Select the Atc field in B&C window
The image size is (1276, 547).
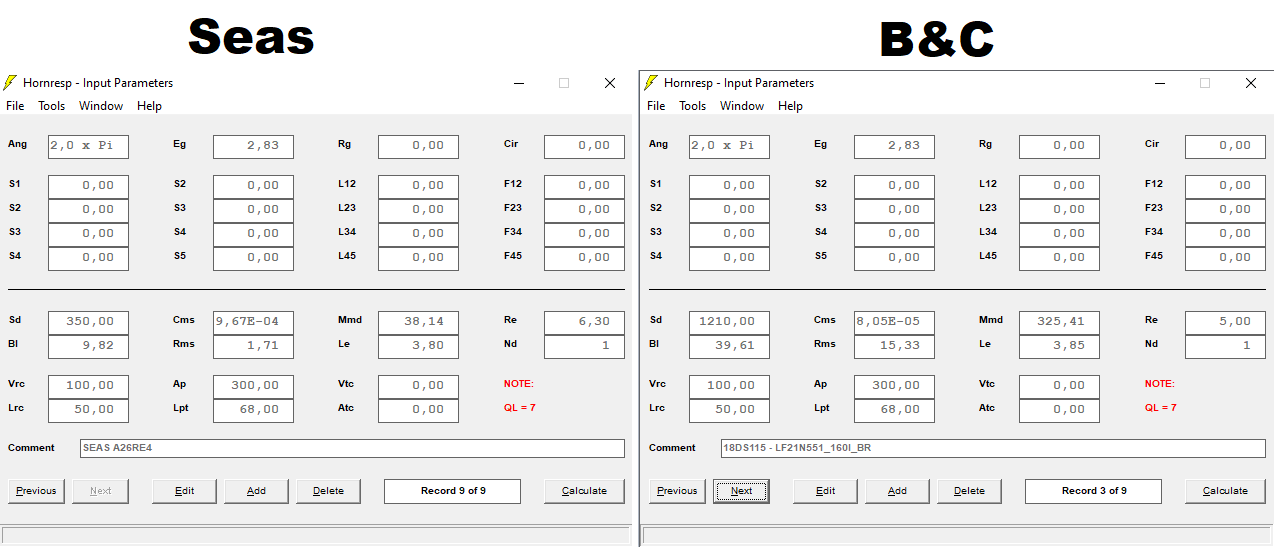pyautogui.click(x=1059, y=410)
